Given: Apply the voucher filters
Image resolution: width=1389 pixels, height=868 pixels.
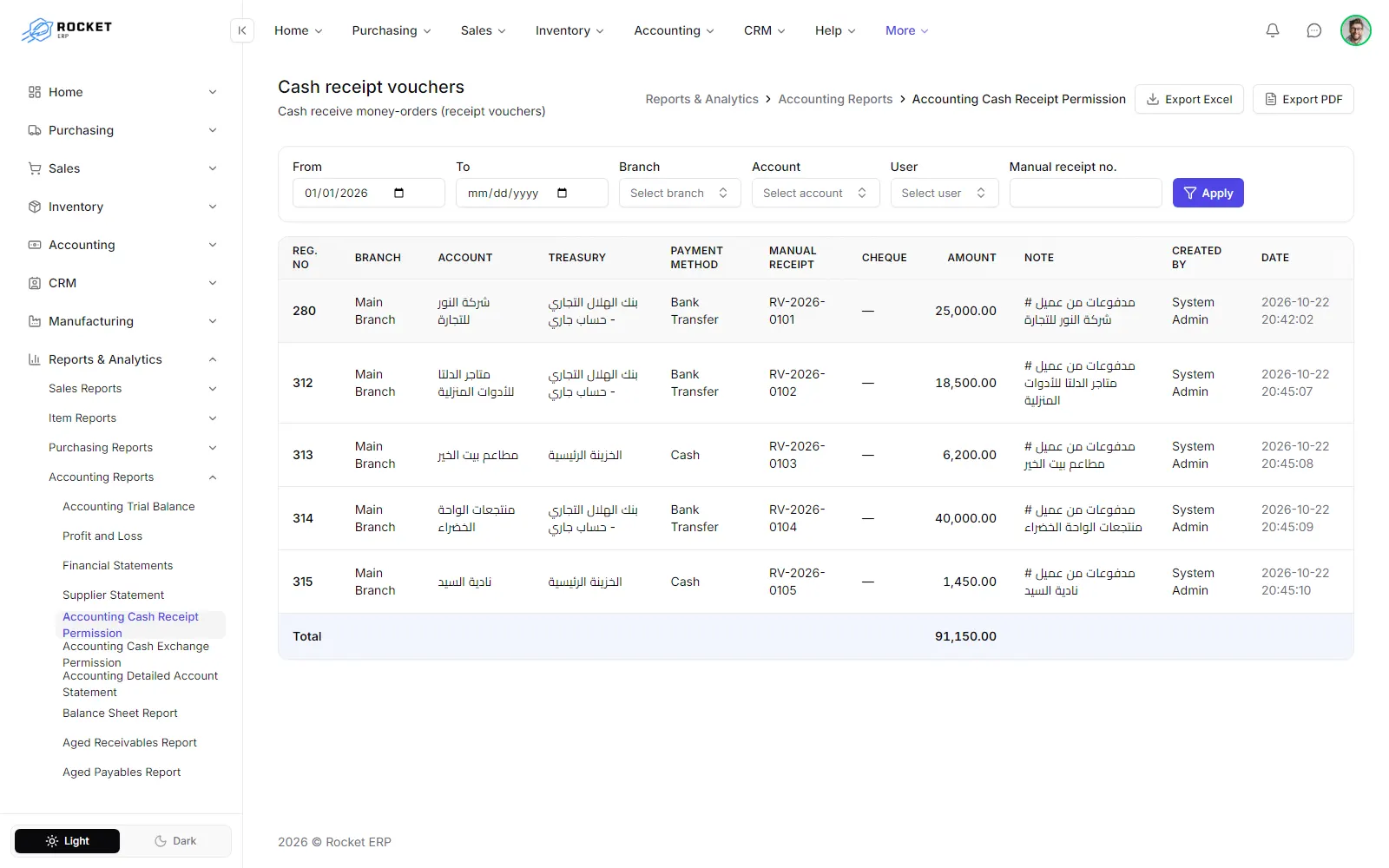Looking at the screenshot, I should pos(1208,193).
